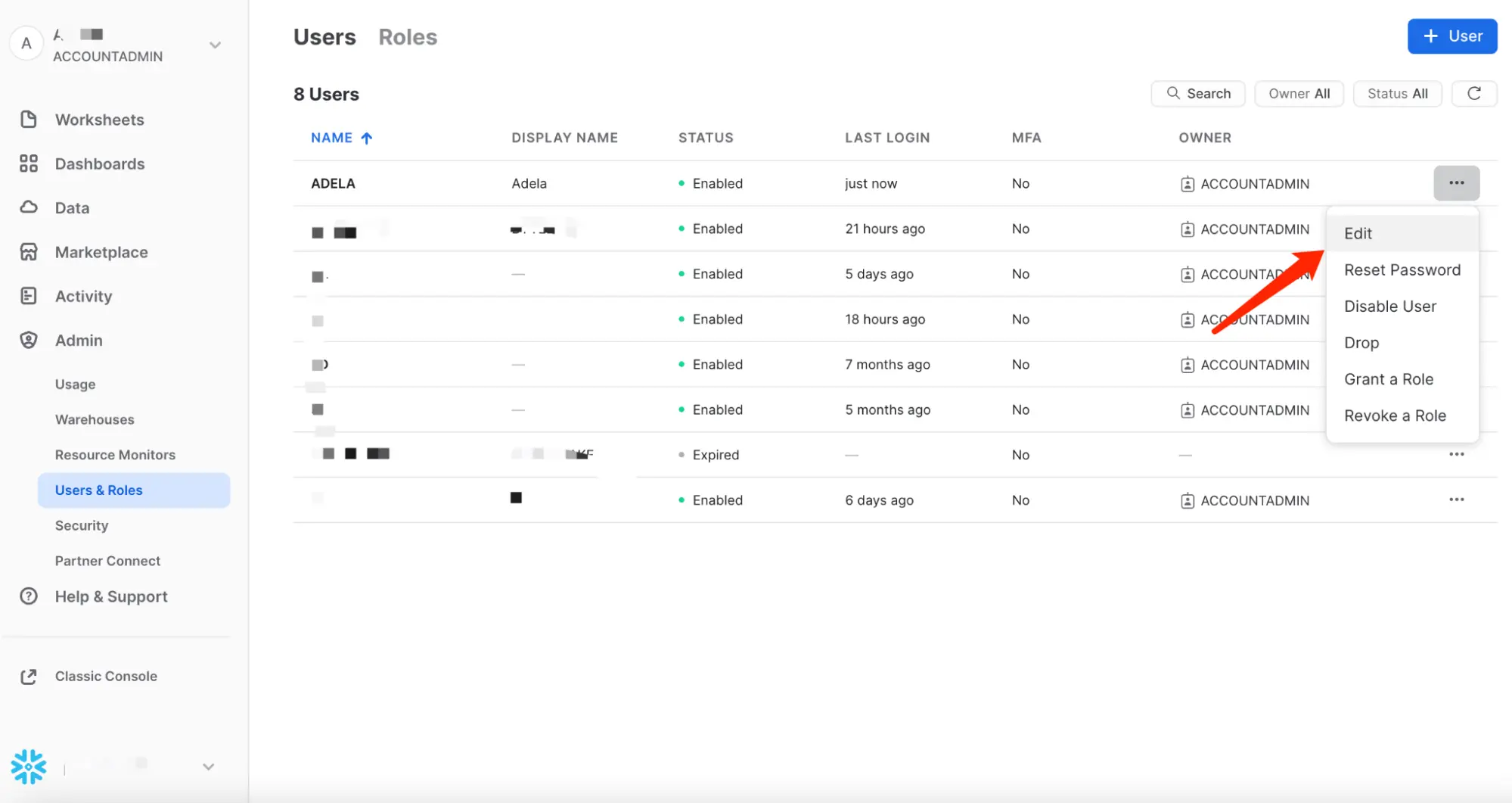Click the '7 months ago' last login cell

[x=887, y=364]
